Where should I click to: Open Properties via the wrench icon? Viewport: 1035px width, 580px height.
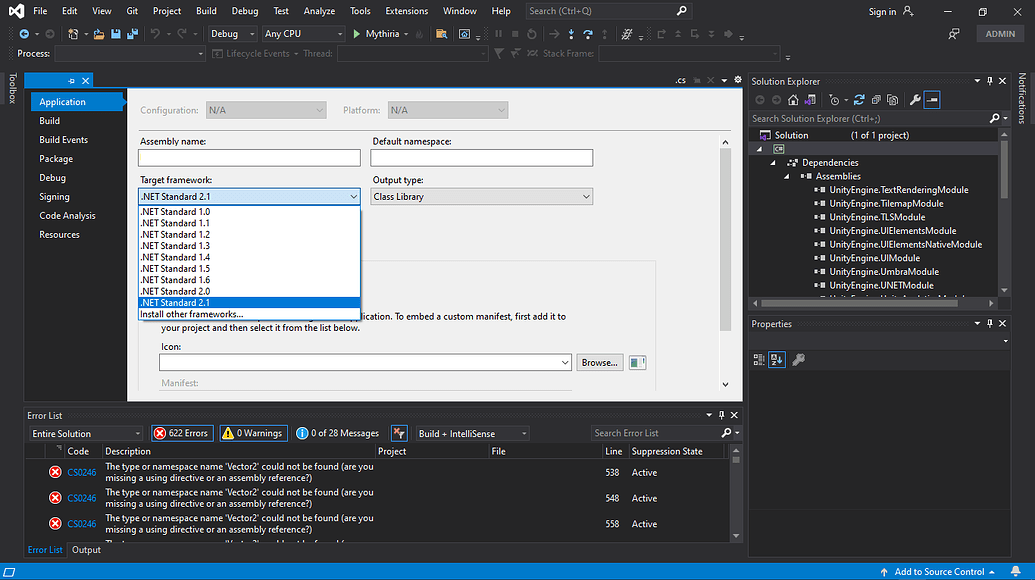pos(914,100)
